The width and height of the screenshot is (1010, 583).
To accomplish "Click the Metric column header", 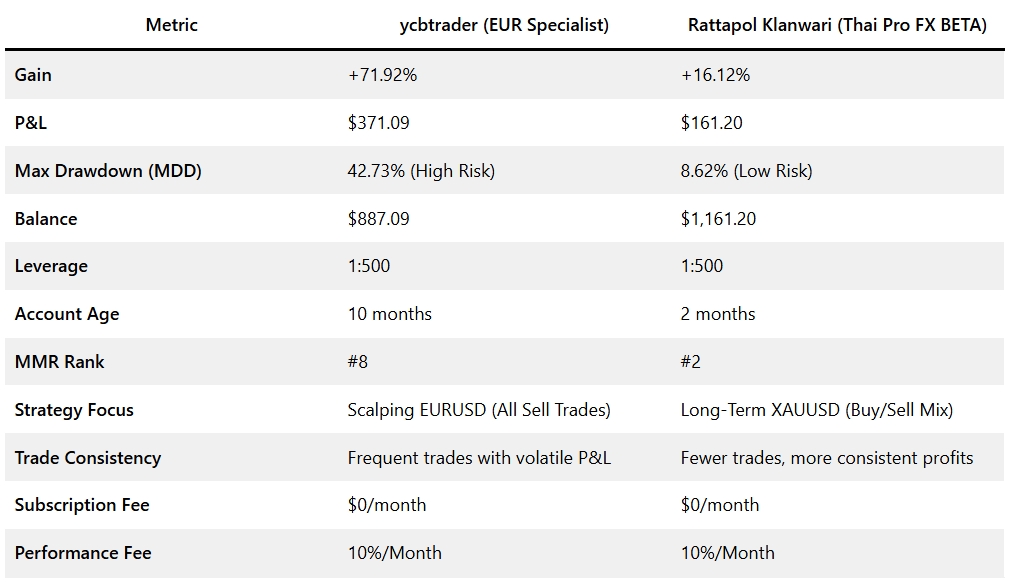I will [172, 25].
